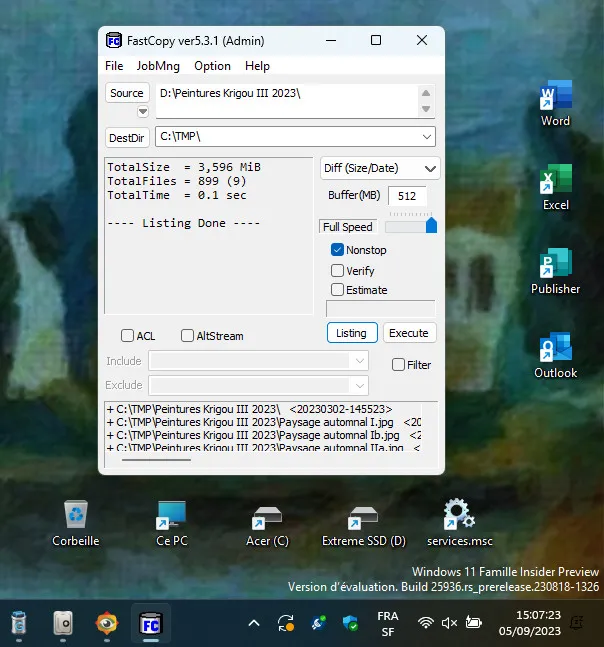The image size is (604, 647).
Task: Open Windows Security shield tray icon
Action: 350,623
